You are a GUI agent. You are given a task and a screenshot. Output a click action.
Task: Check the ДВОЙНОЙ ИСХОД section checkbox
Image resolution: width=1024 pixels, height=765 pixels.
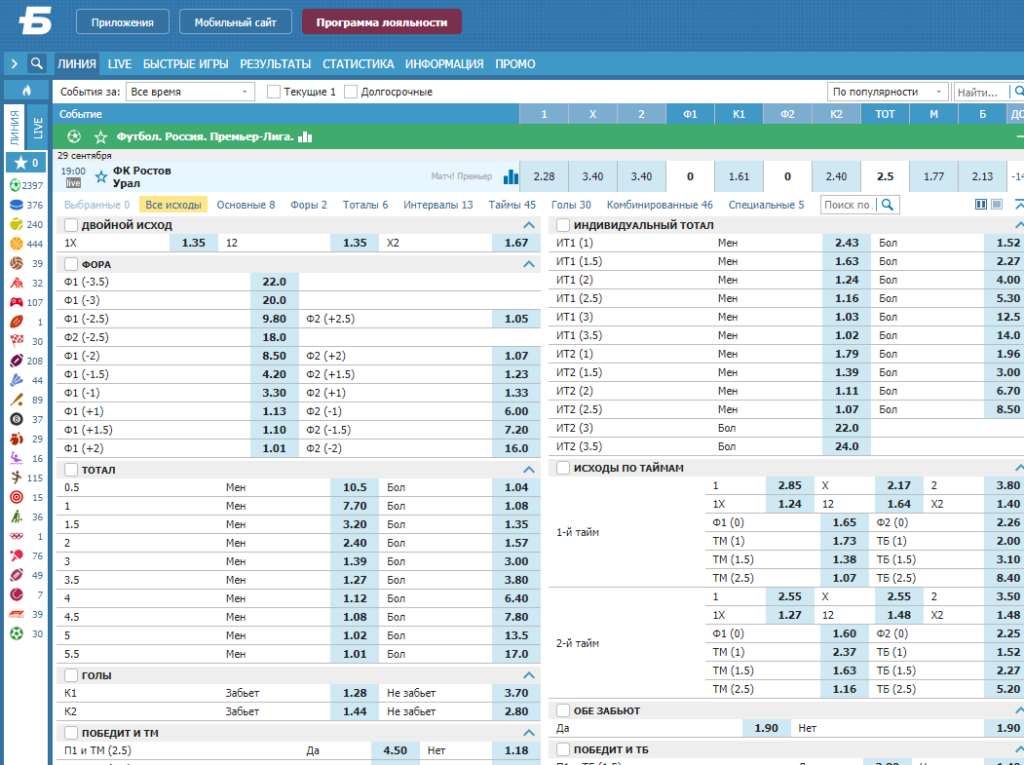point(71,225)
